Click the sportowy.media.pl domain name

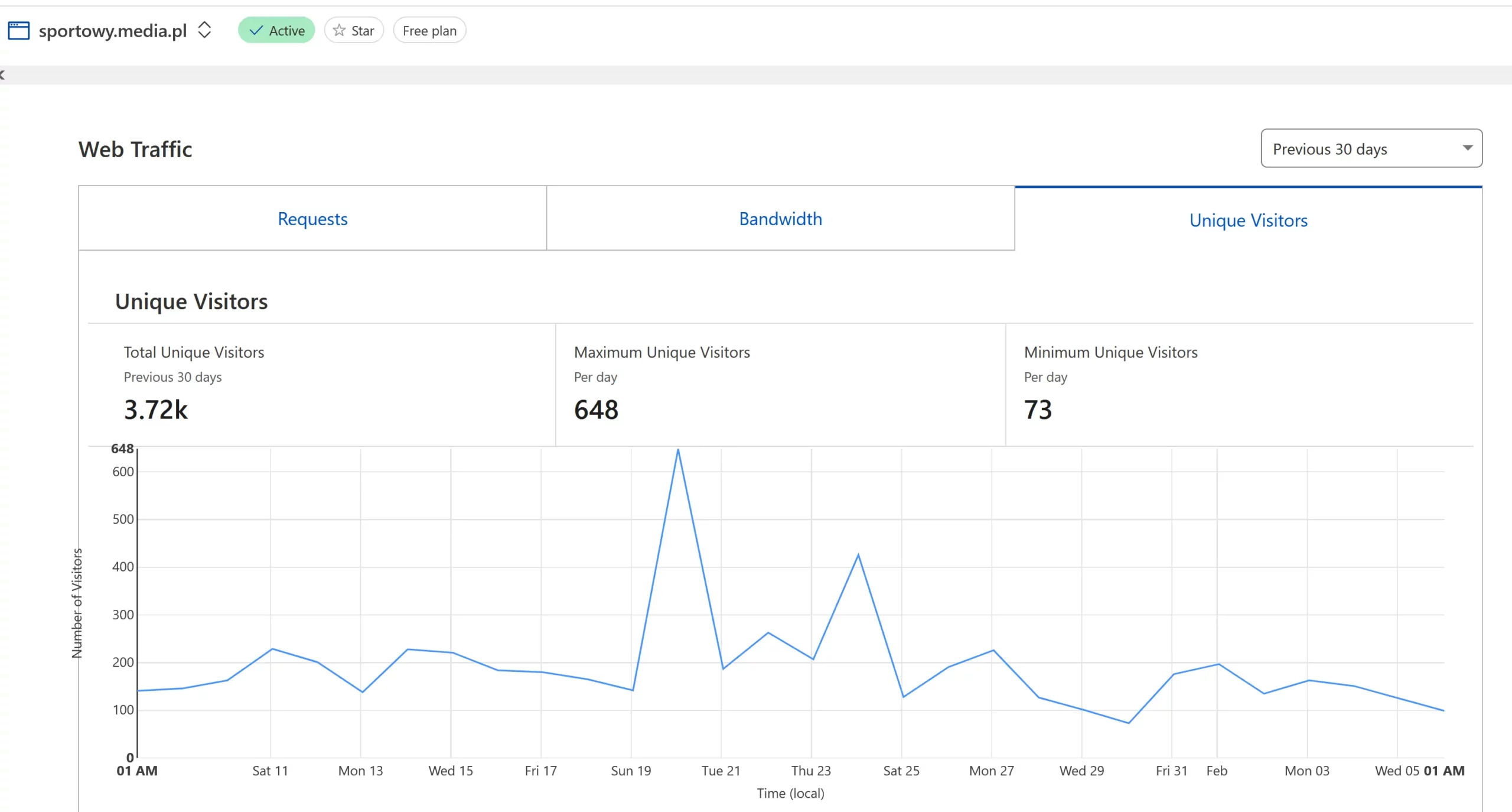tap(113, 31)
